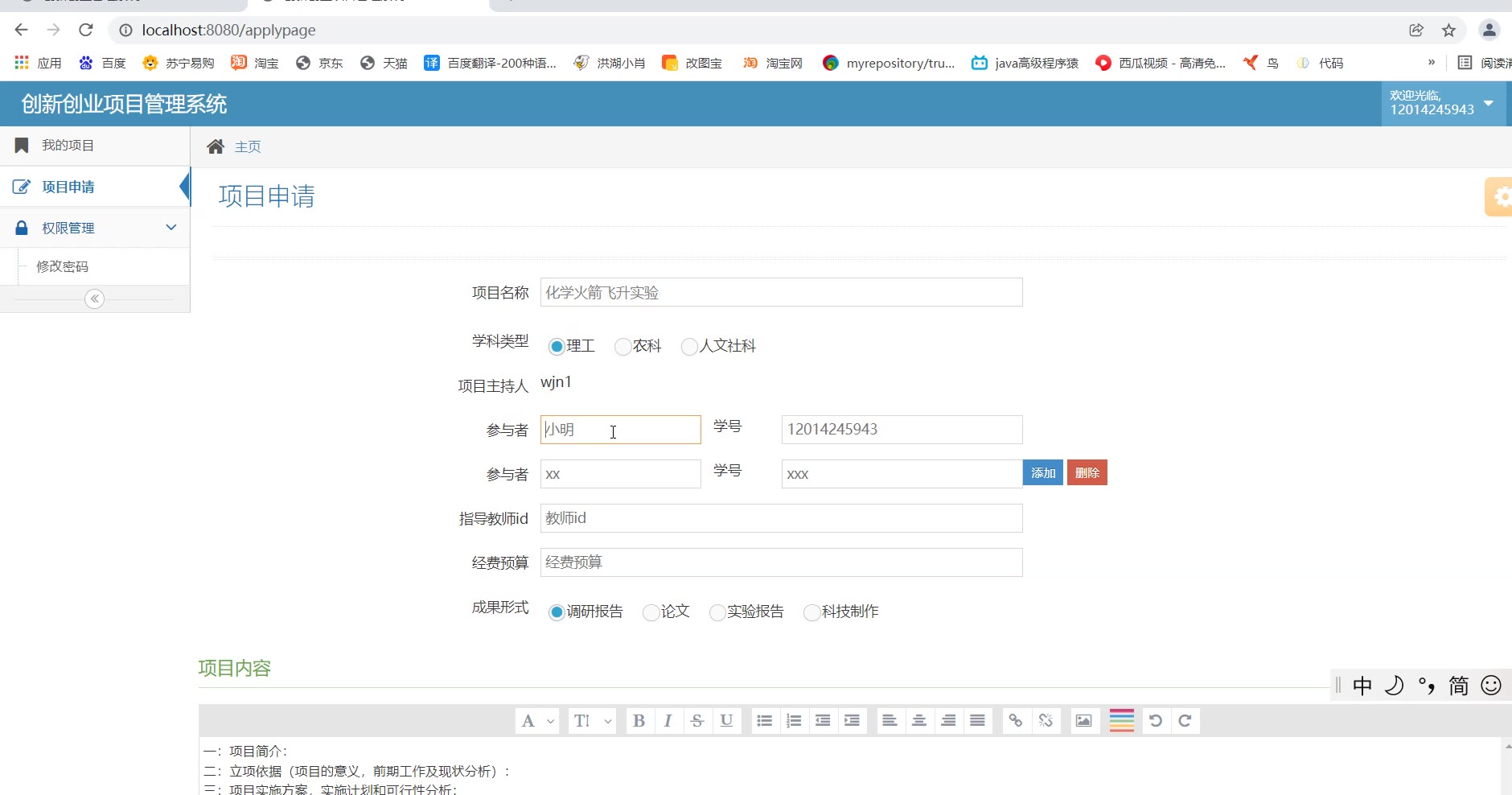Open the 百度 bookmark
The height and width of the screenshot is (795, 1512).
click(x=102, y=63)
